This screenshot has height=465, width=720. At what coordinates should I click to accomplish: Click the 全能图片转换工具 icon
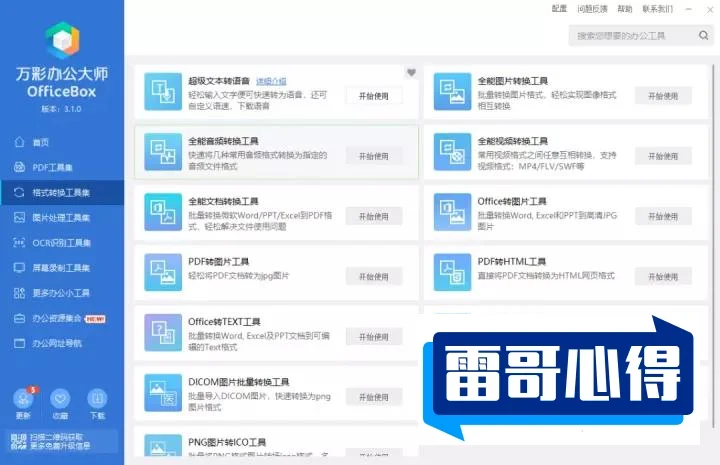(x=452, y=92)
